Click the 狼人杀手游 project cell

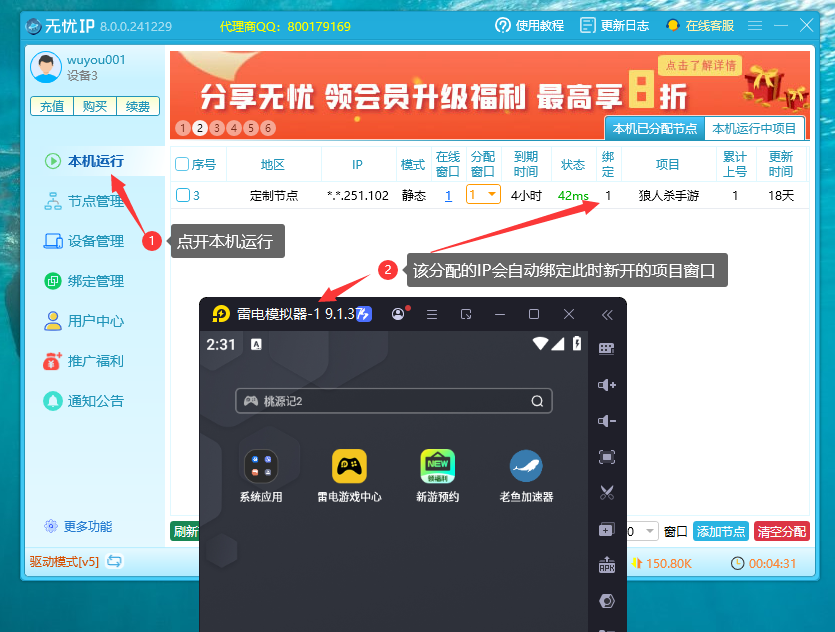pos(668,195)
